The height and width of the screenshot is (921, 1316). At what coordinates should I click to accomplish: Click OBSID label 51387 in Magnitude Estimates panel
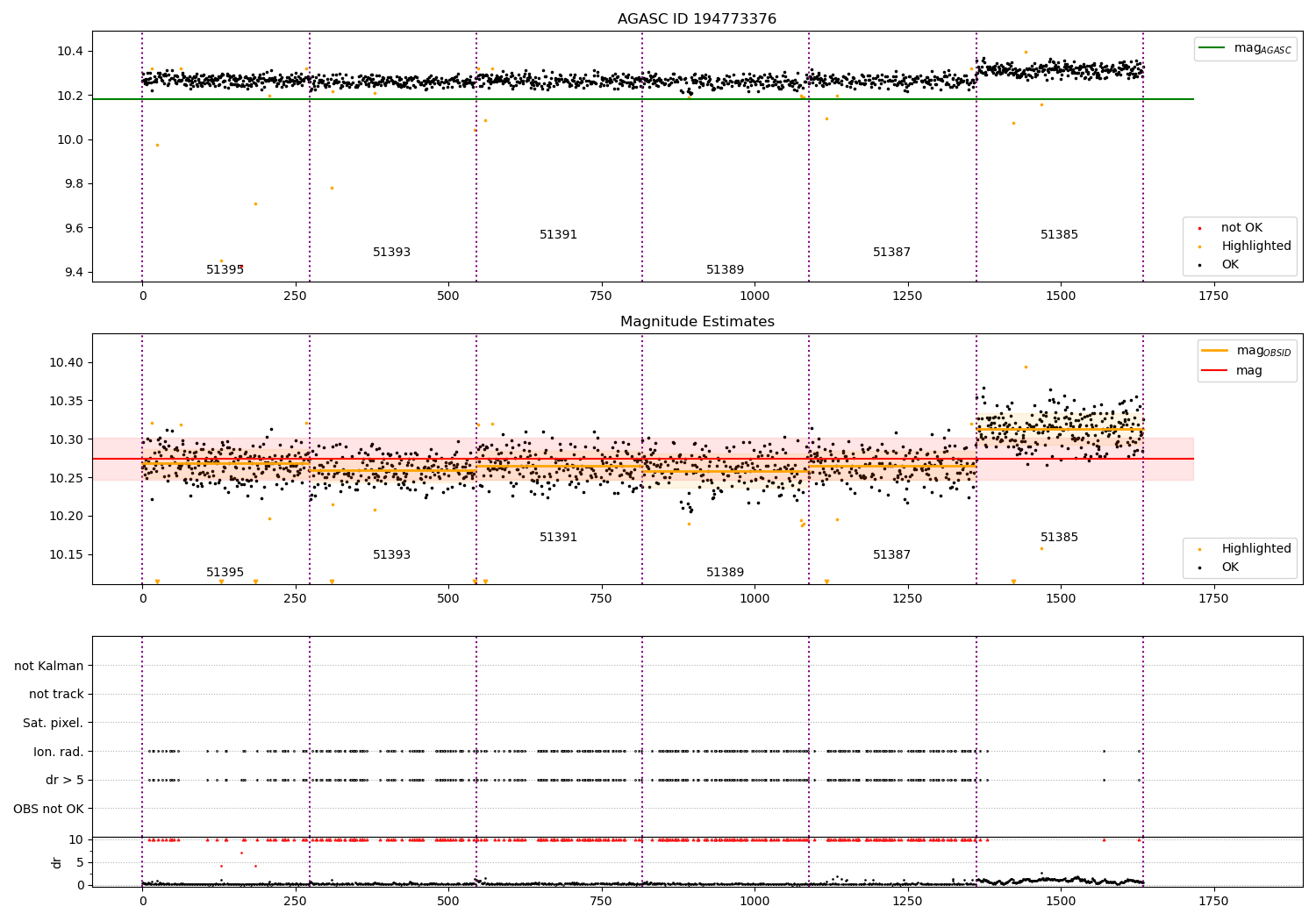(891, 555)
